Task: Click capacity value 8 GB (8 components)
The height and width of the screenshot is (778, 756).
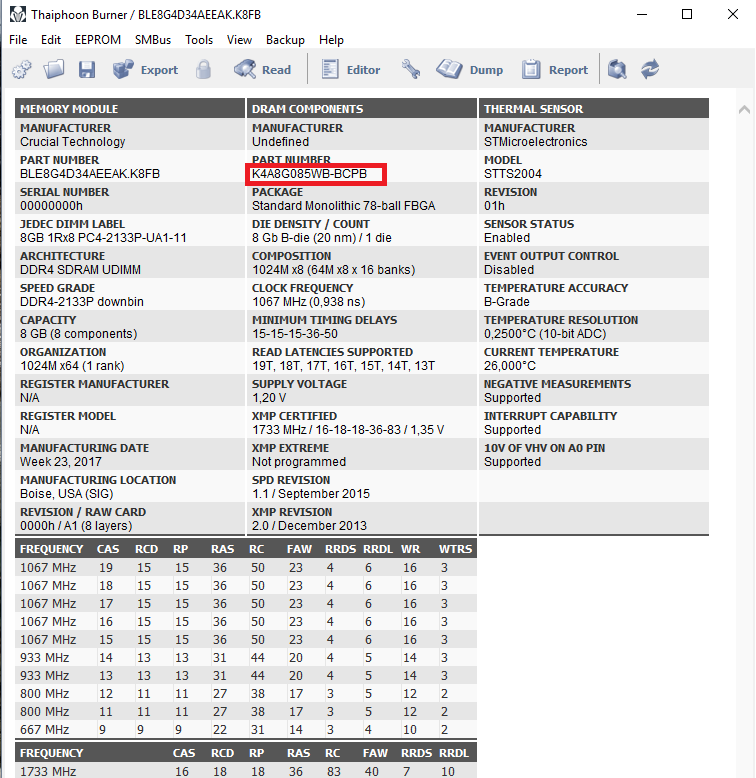Action: pyautogui.click(x=78, y=334)
